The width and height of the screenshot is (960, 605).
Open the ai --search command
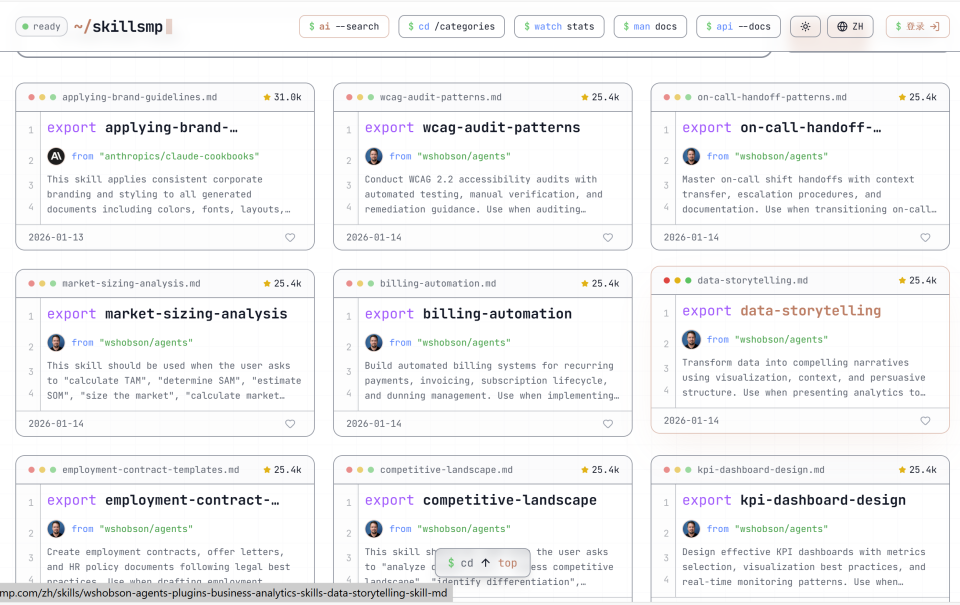pos(344,27)
